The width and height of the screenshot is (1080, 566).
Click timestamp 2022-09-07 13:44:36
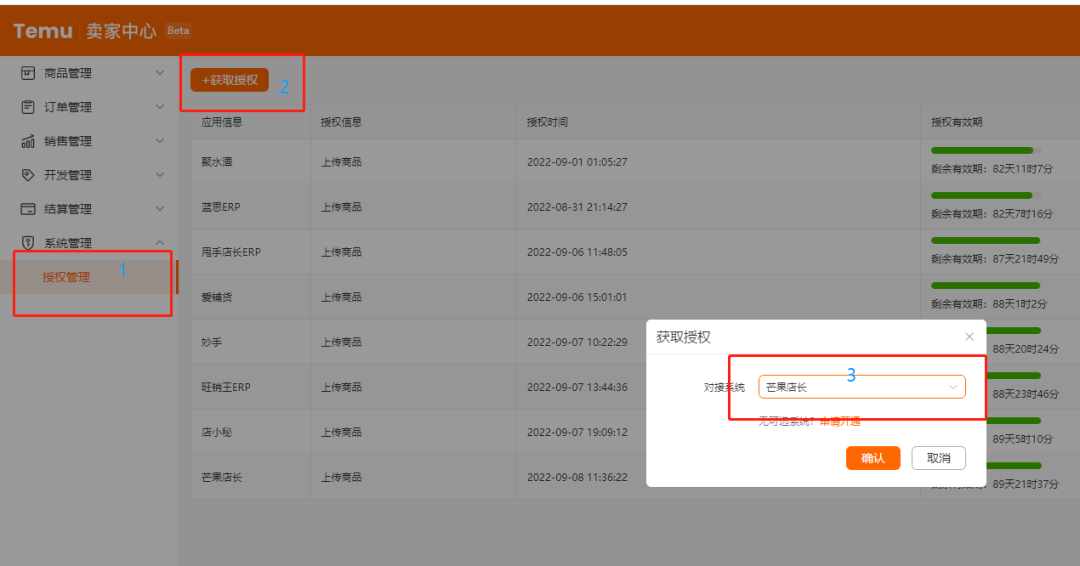click(x=577, y=387)
